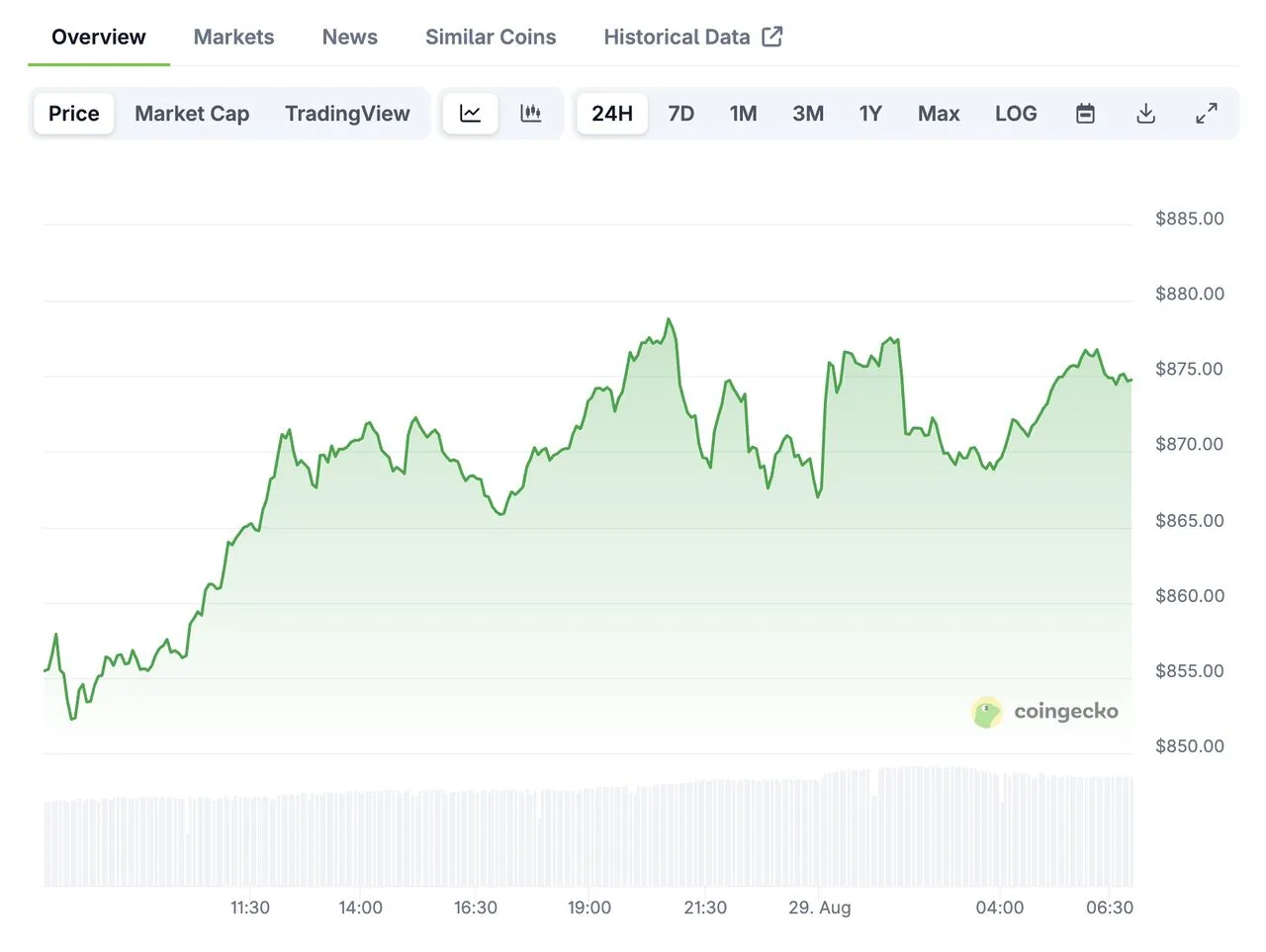1266x952 pixels.
Task: Go to the News tab
Action: coord(349,37)
